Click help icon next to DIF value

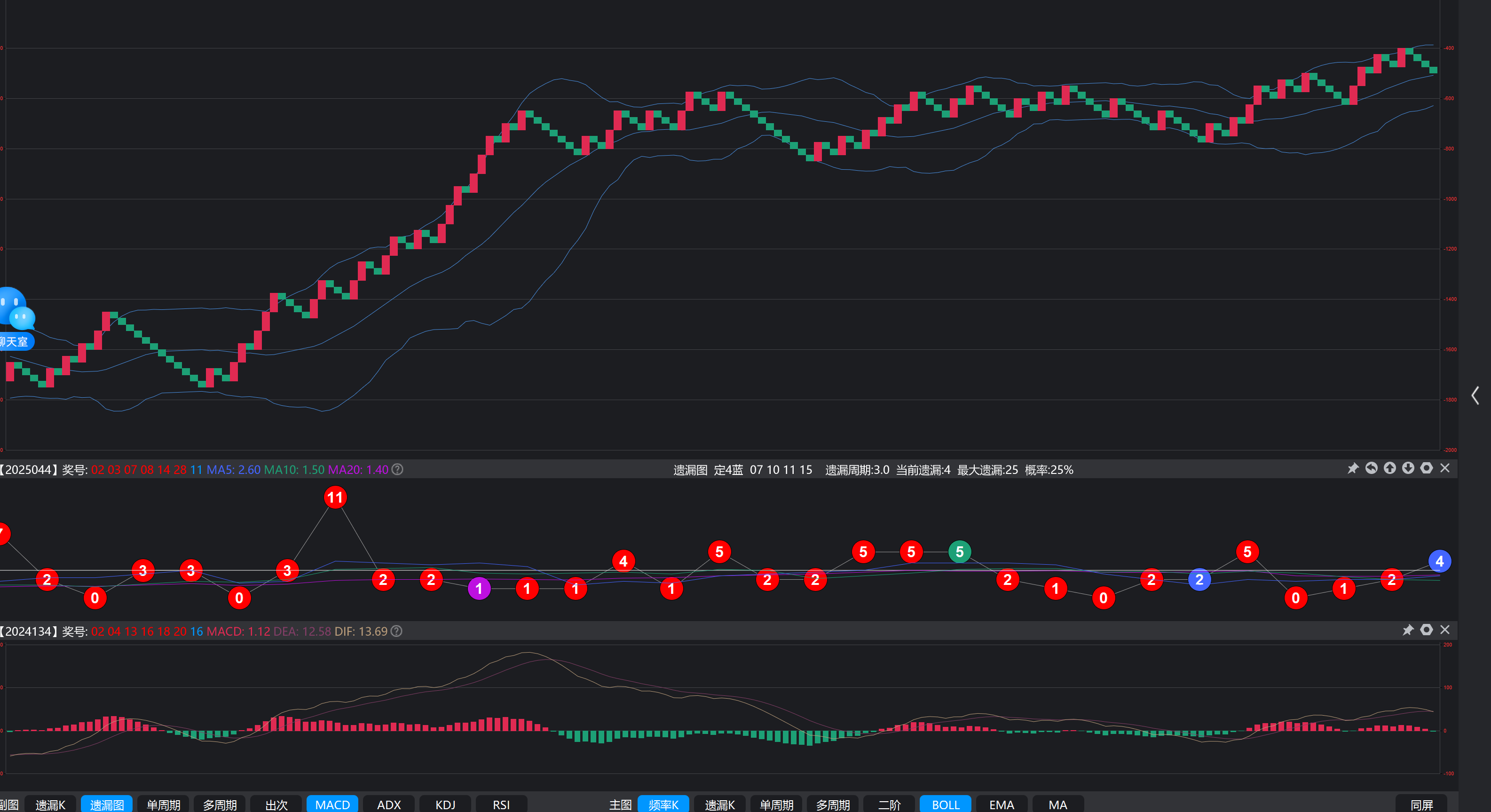(396, 631)
